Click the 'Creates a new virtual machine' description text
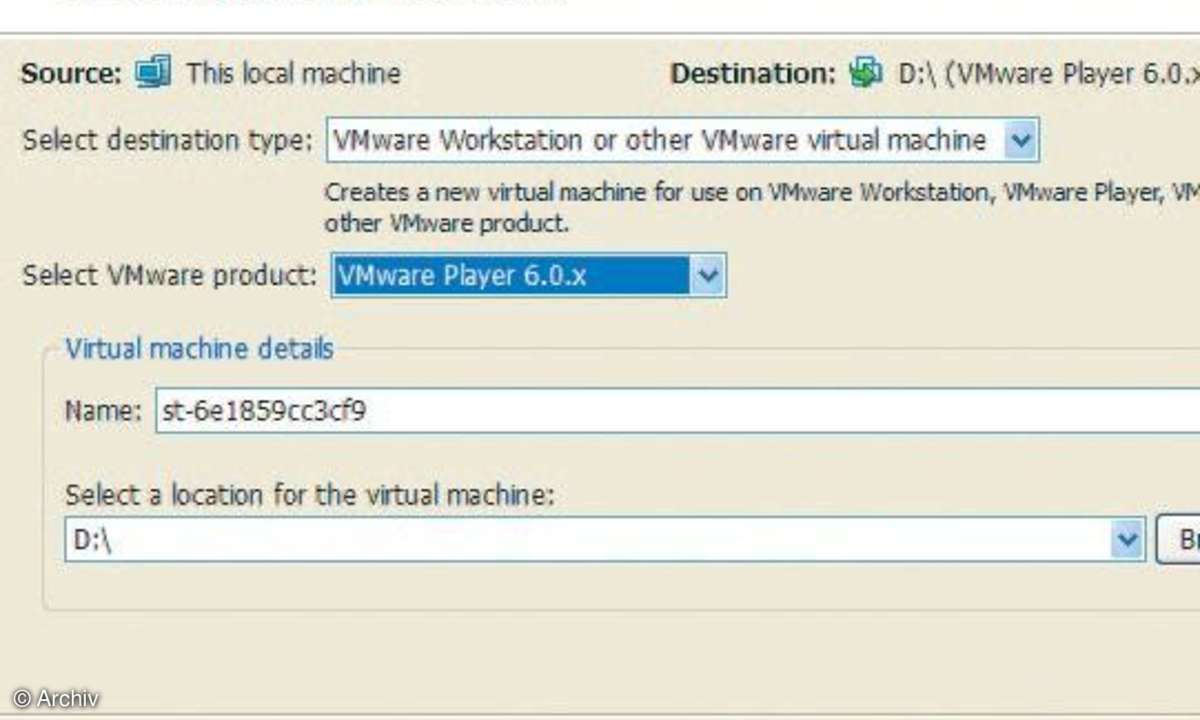1200x720 pixels. point(762,208)
